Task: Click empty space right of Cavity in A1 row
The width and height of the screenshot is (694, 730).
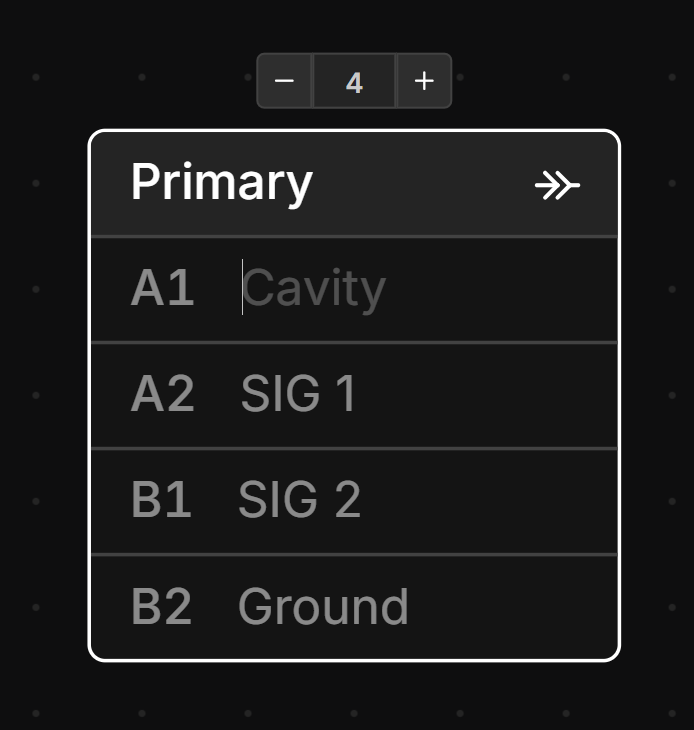Action: (x=500, y=289)
